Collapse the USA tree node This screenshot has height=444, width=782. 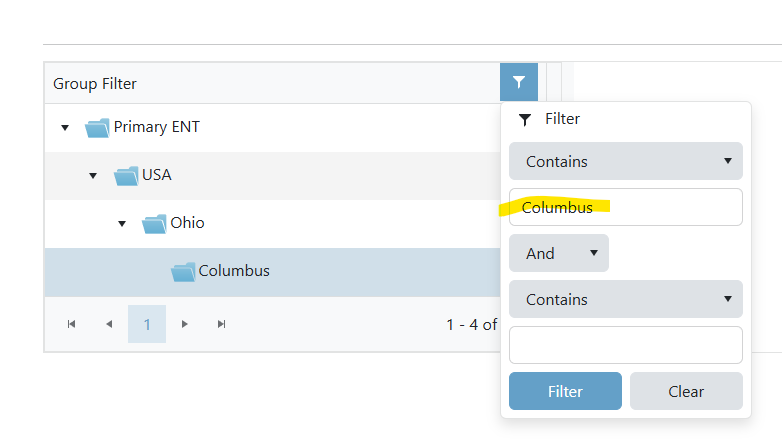(93, 176)
